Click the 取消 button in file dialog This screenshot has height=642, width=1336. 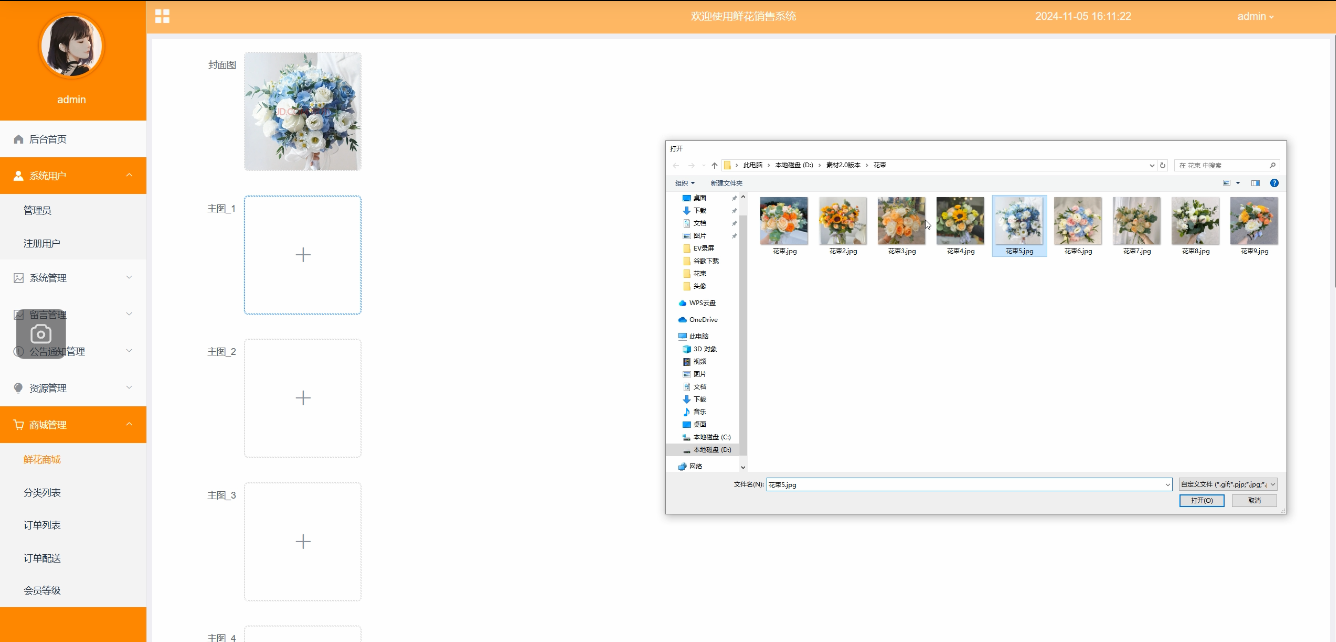pos(1254,500)
